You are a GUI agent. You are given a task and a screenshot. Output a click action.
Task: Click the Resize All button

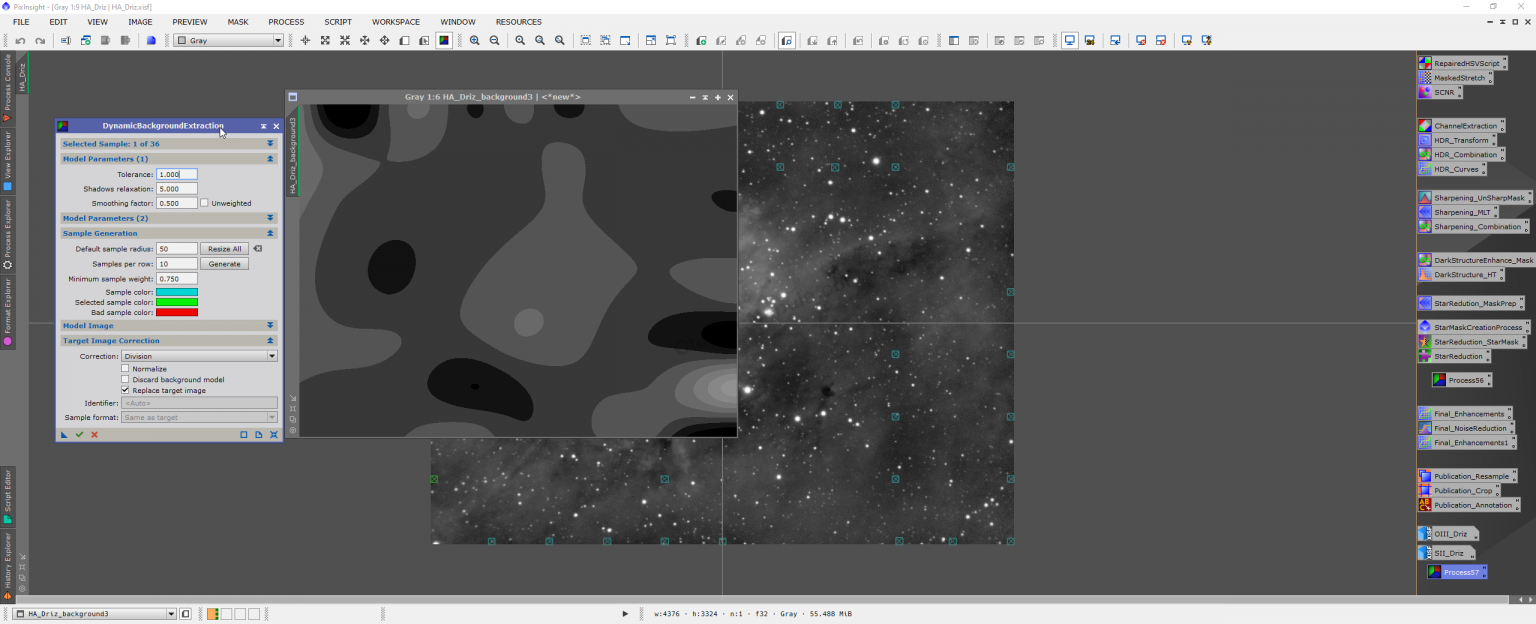[223, 248]
